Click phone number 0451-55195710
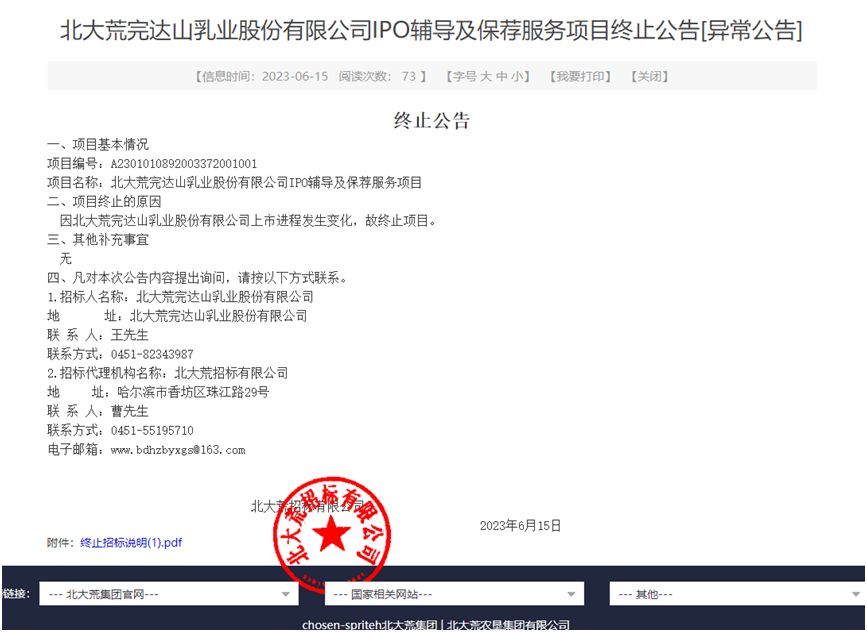This screenshot has width=867, height=632. [152, 431]
